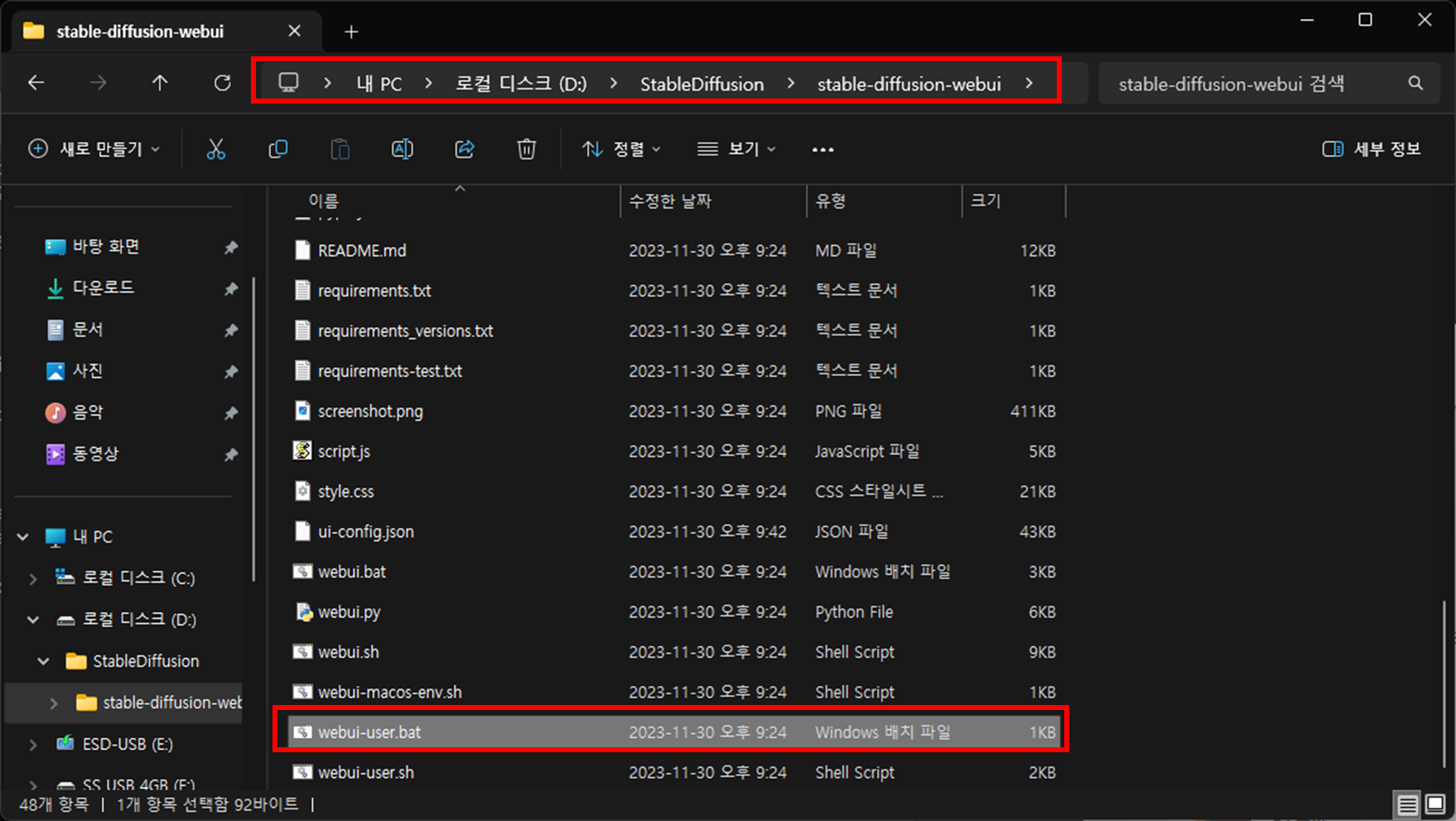Click the Delete trash icon

(527, 149)
